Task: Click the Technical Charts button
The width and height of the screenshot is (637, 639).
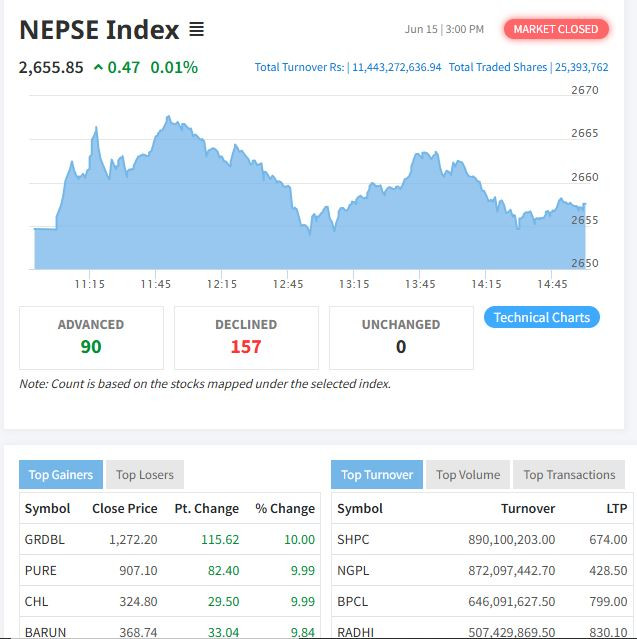Action: 541,317
